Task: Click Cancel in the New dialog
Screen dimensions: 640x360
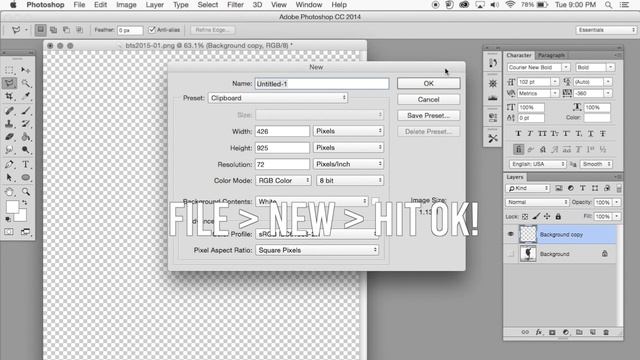Action: point(429,100)
